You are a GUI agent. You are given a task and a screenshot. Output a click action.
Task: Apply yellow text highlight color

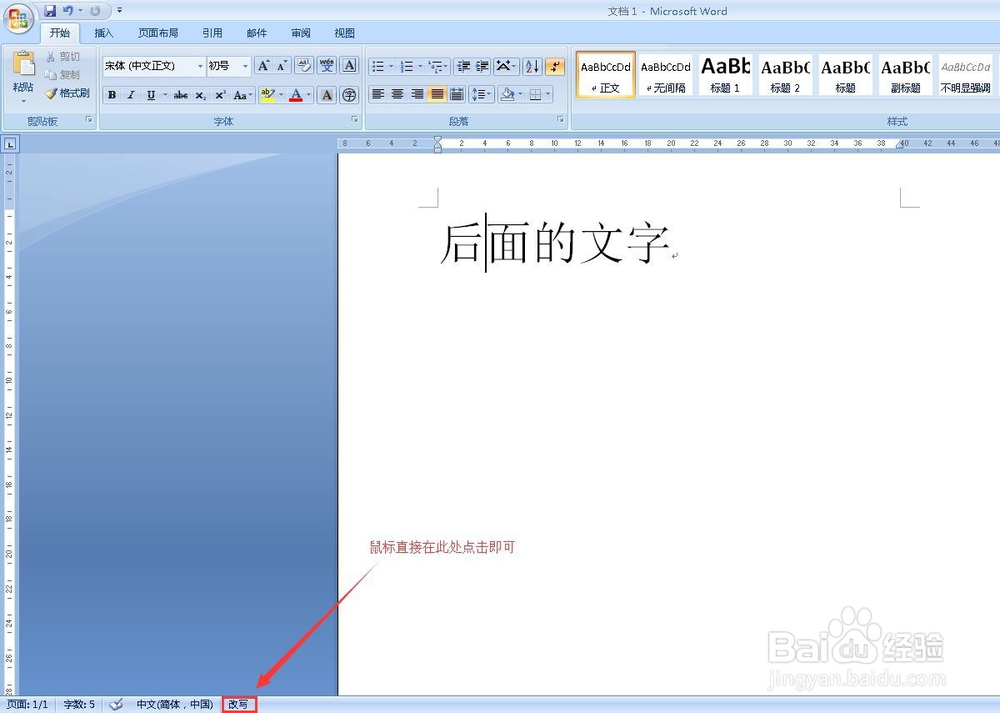pos(267,93)
